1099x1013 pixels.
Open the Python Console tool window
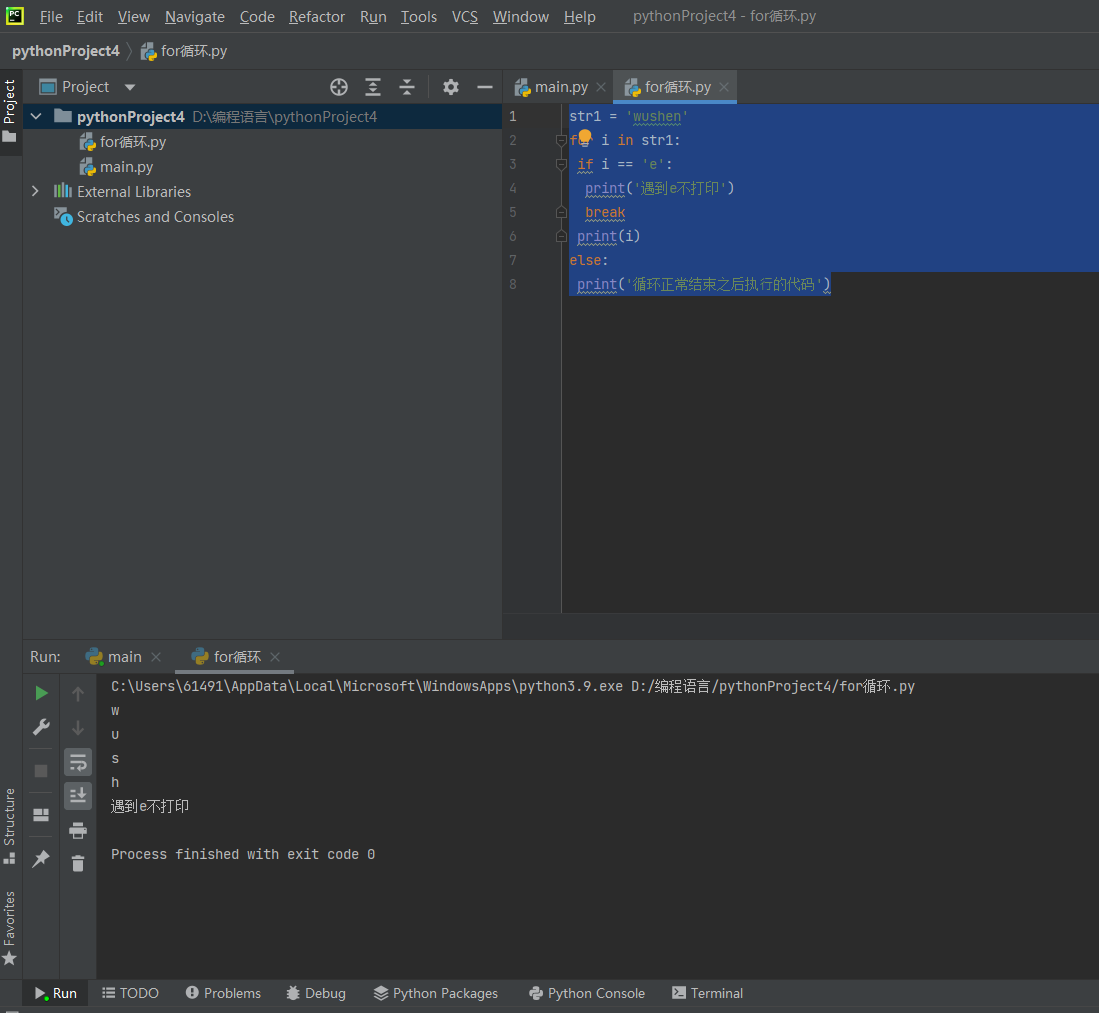pos(587,993)
